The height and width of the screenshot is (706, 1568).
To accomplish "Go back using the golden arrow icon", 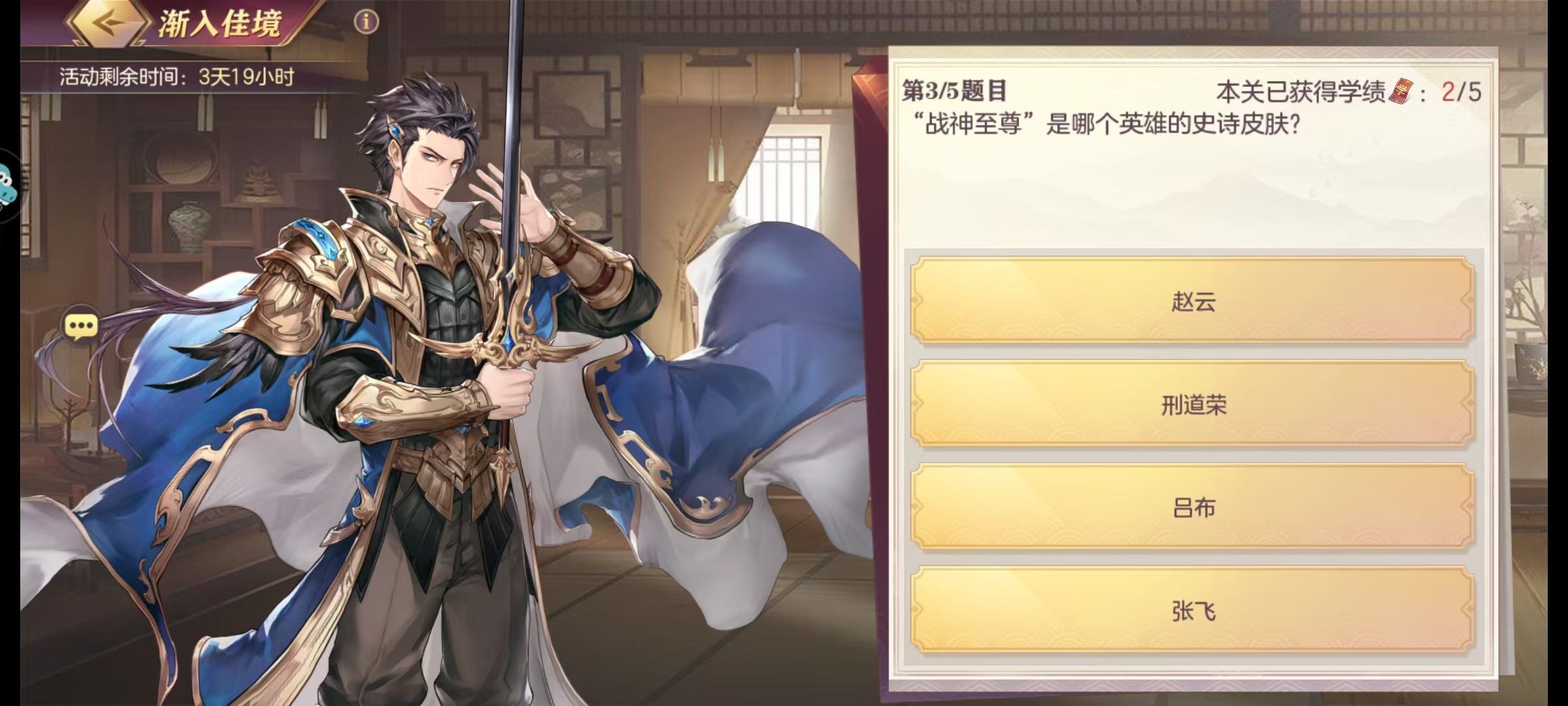I will [108, 23].
